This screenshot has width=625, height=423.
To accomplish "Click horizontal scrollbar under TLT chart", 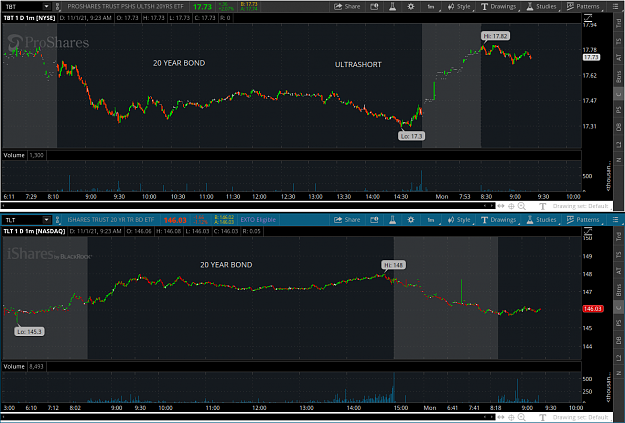I will point(248,417).
